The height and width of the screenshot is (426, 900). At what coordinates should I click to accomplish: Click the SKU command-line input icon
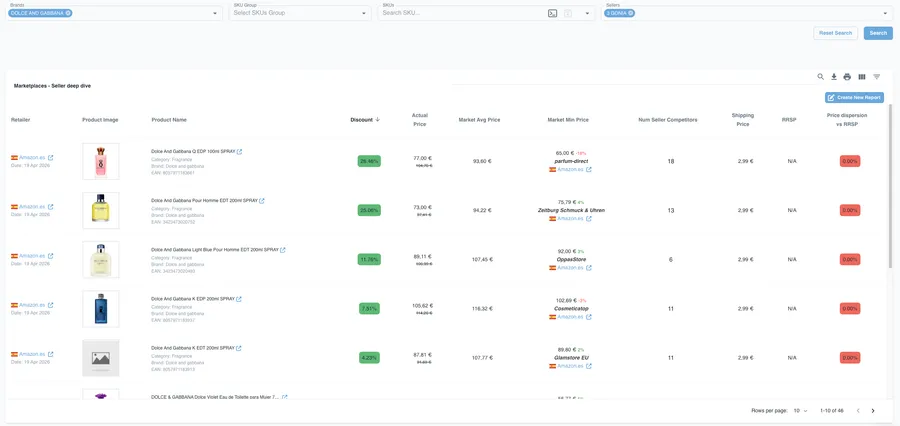pos(552,13)
